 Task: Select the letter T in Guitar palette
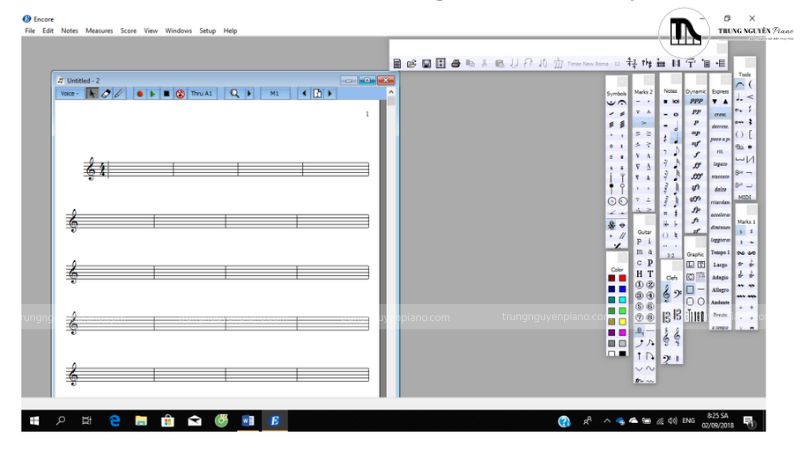coord(651,274)
